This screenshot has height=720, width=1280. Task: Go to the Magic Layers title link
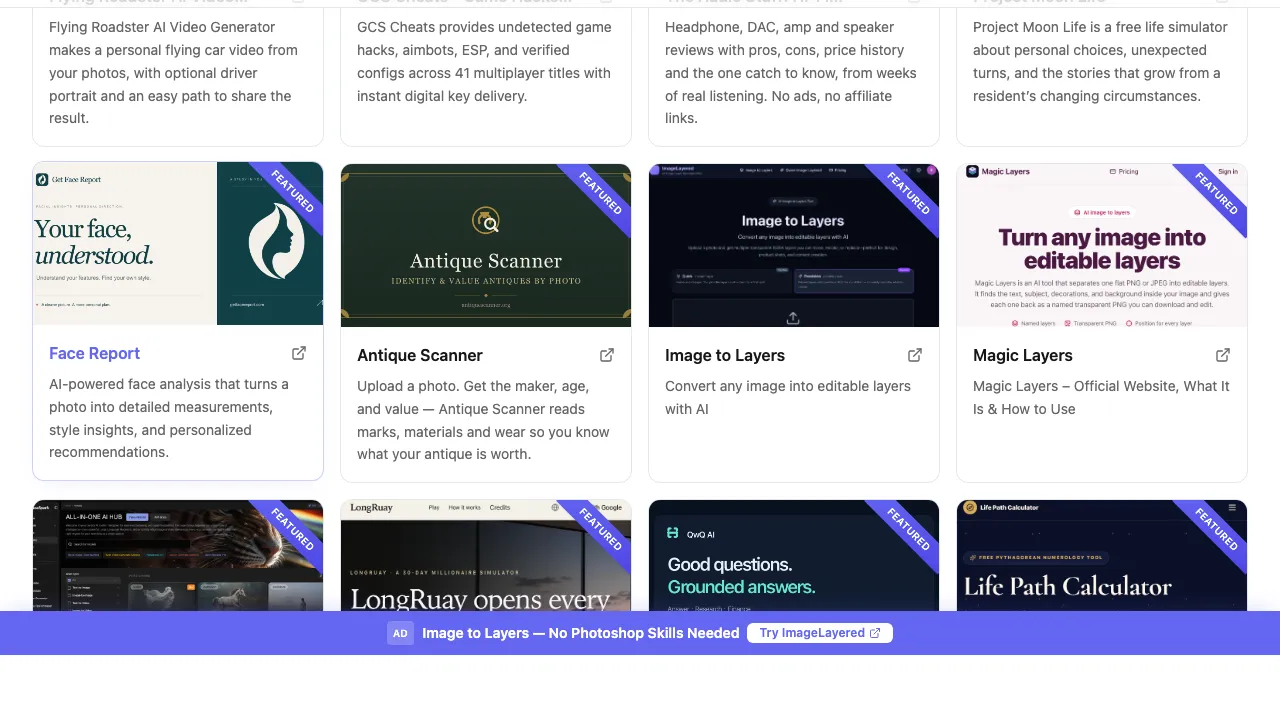1022,355
